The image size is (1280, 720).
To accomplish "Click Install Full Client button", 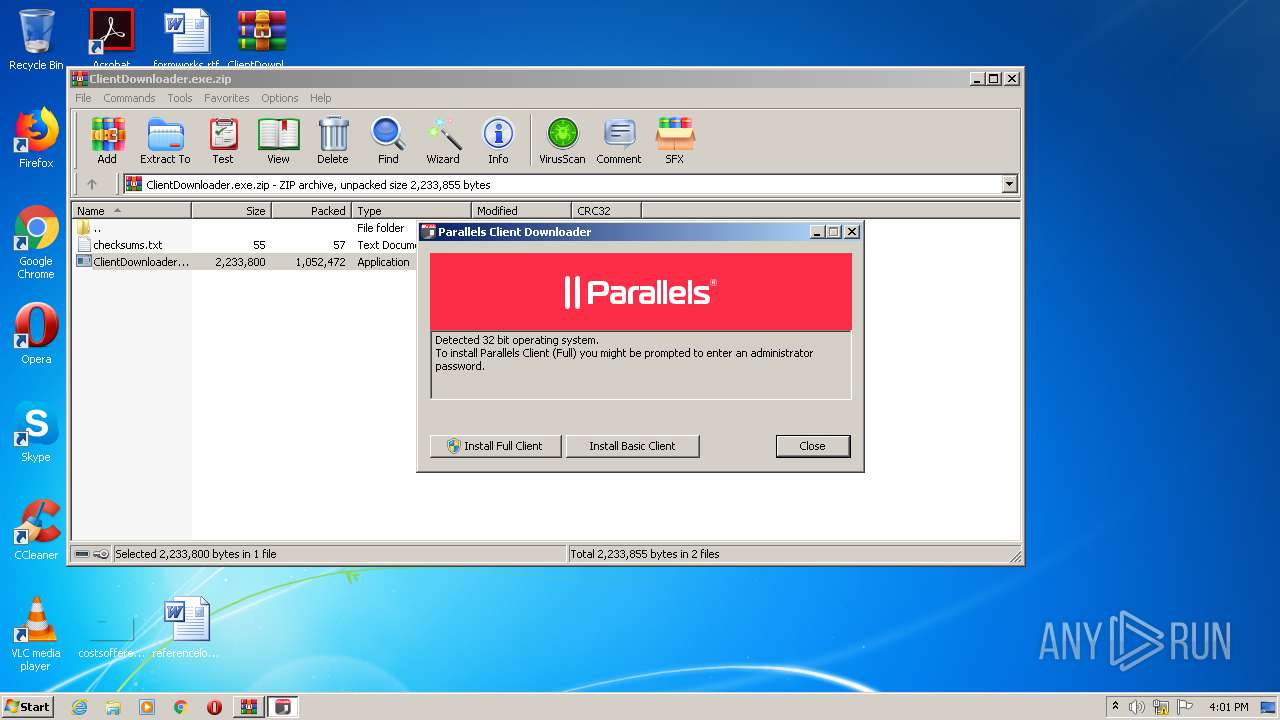I will click(496, 446).
